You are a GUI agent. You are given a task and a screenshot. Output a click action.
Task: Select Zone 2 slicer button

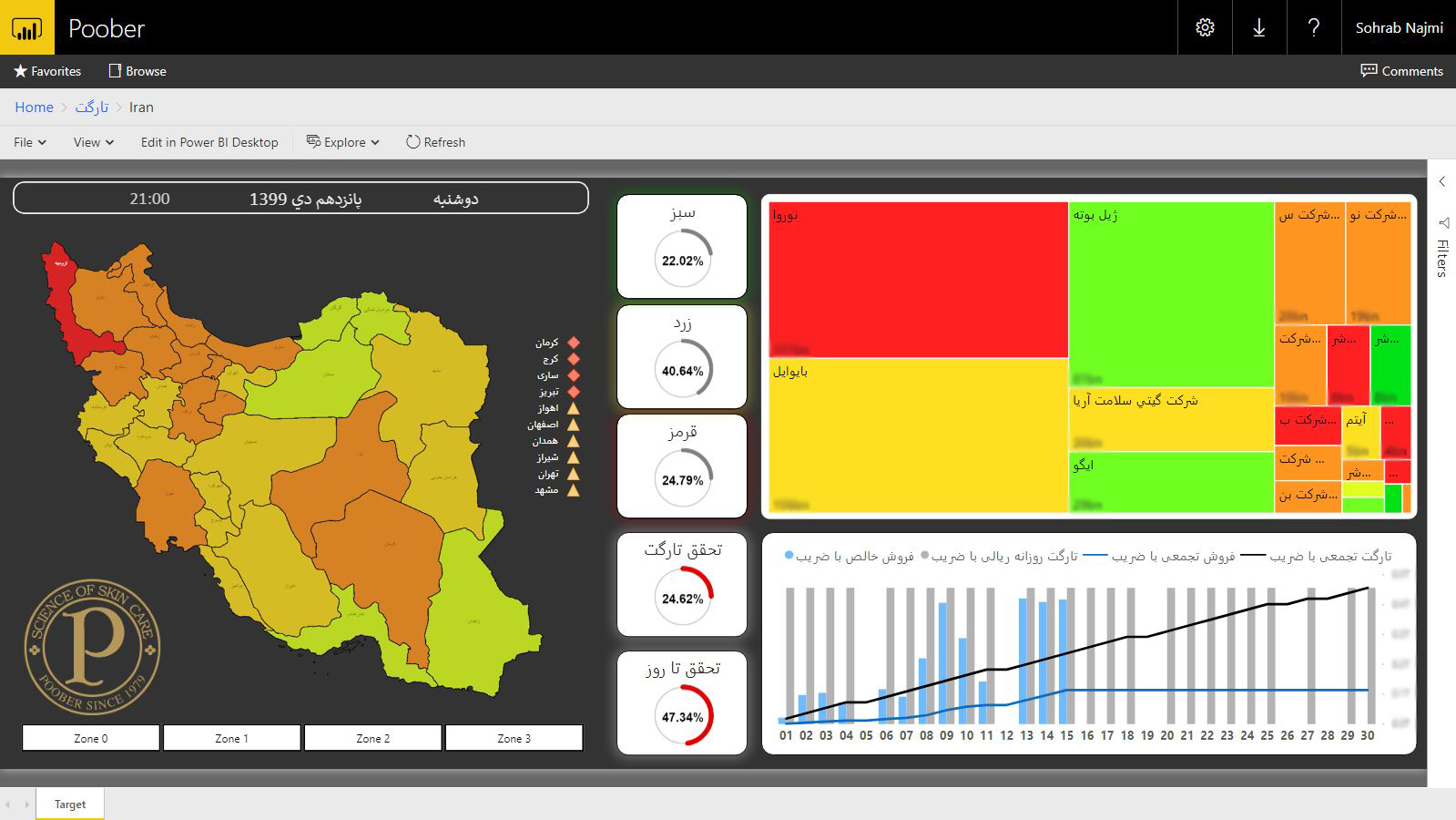pyautogui.click(x=373, y=738)
